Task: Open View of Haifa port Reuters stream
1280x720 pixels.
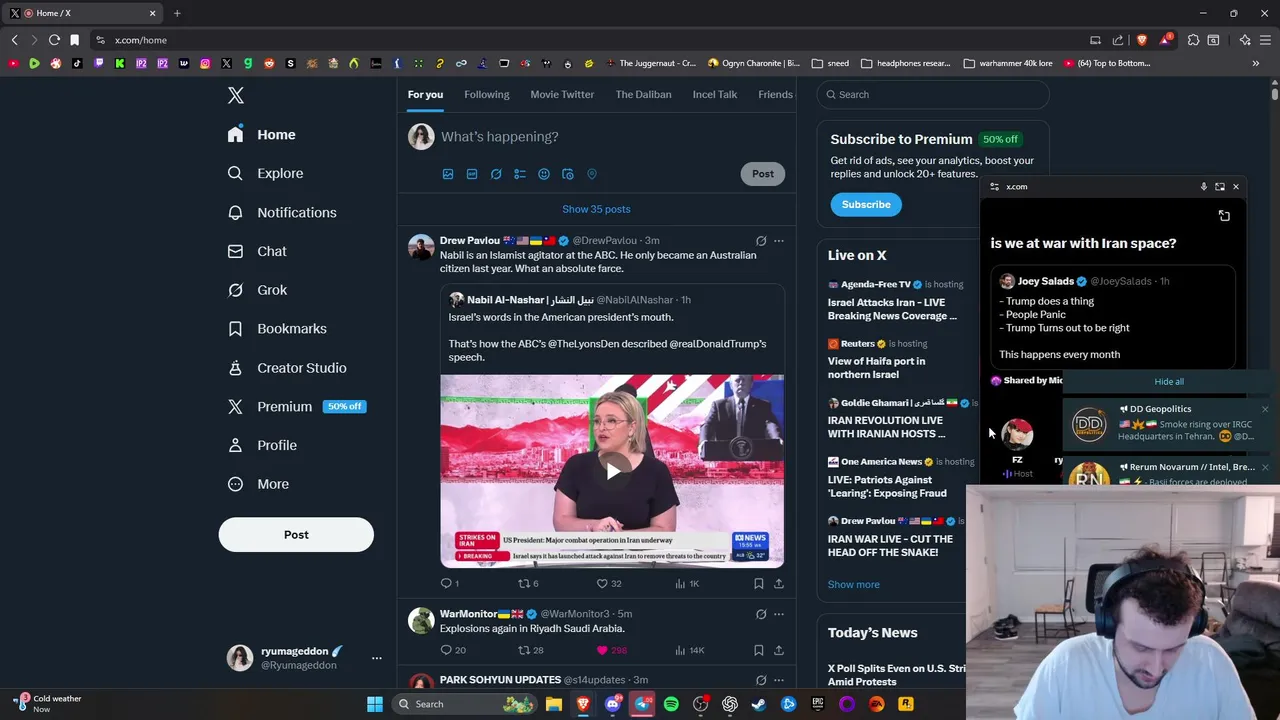Action: pyautogui.click(x=876, y=368)
